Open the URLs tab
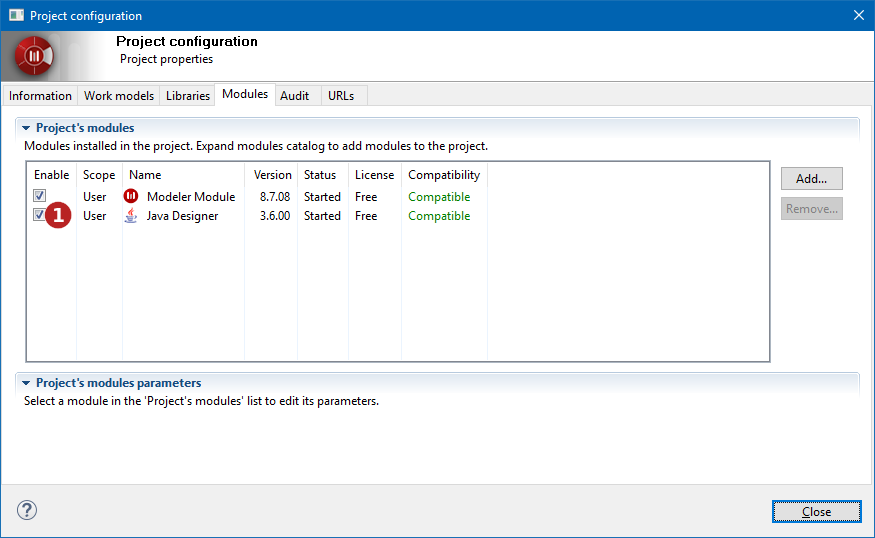The width and height of the screenshot is (875, 538). coord(341,96)
